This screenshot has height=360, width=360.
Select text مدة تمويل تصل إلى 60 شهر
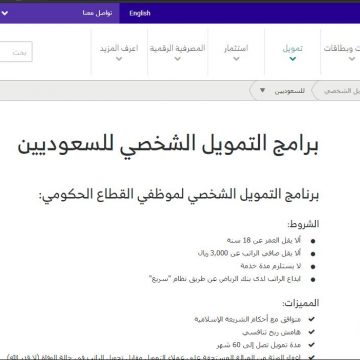(259, 345)
